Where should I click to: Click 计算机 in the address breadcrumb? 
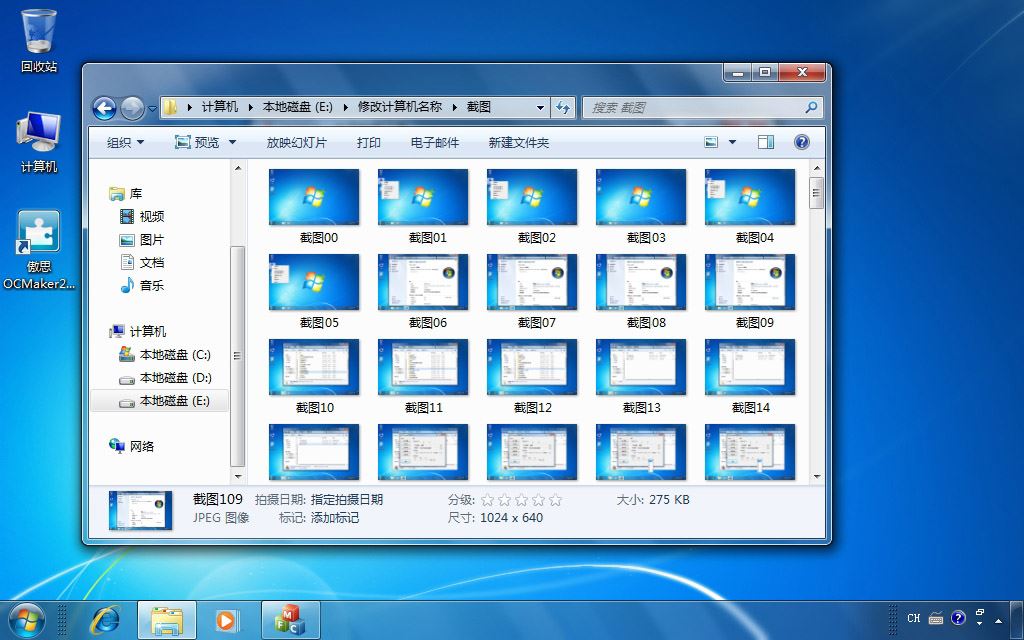click(x=220, y=107)
